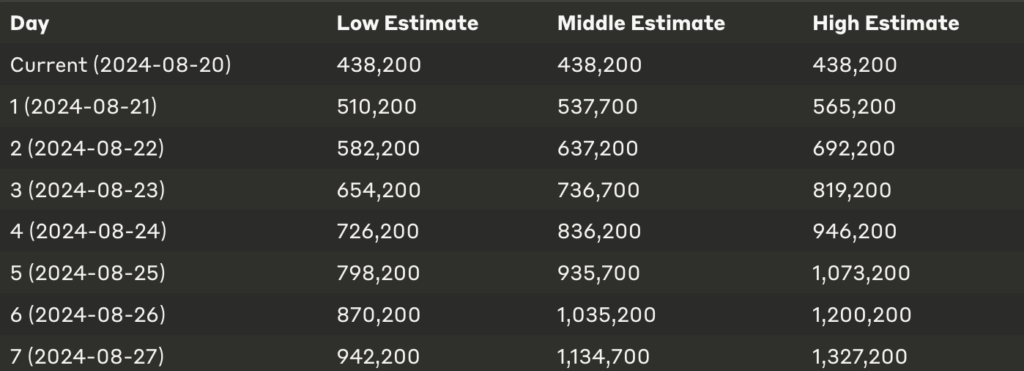Click the low estimate value 510,200
Viewport: 1024px width, 371px height.
[376, 106]
